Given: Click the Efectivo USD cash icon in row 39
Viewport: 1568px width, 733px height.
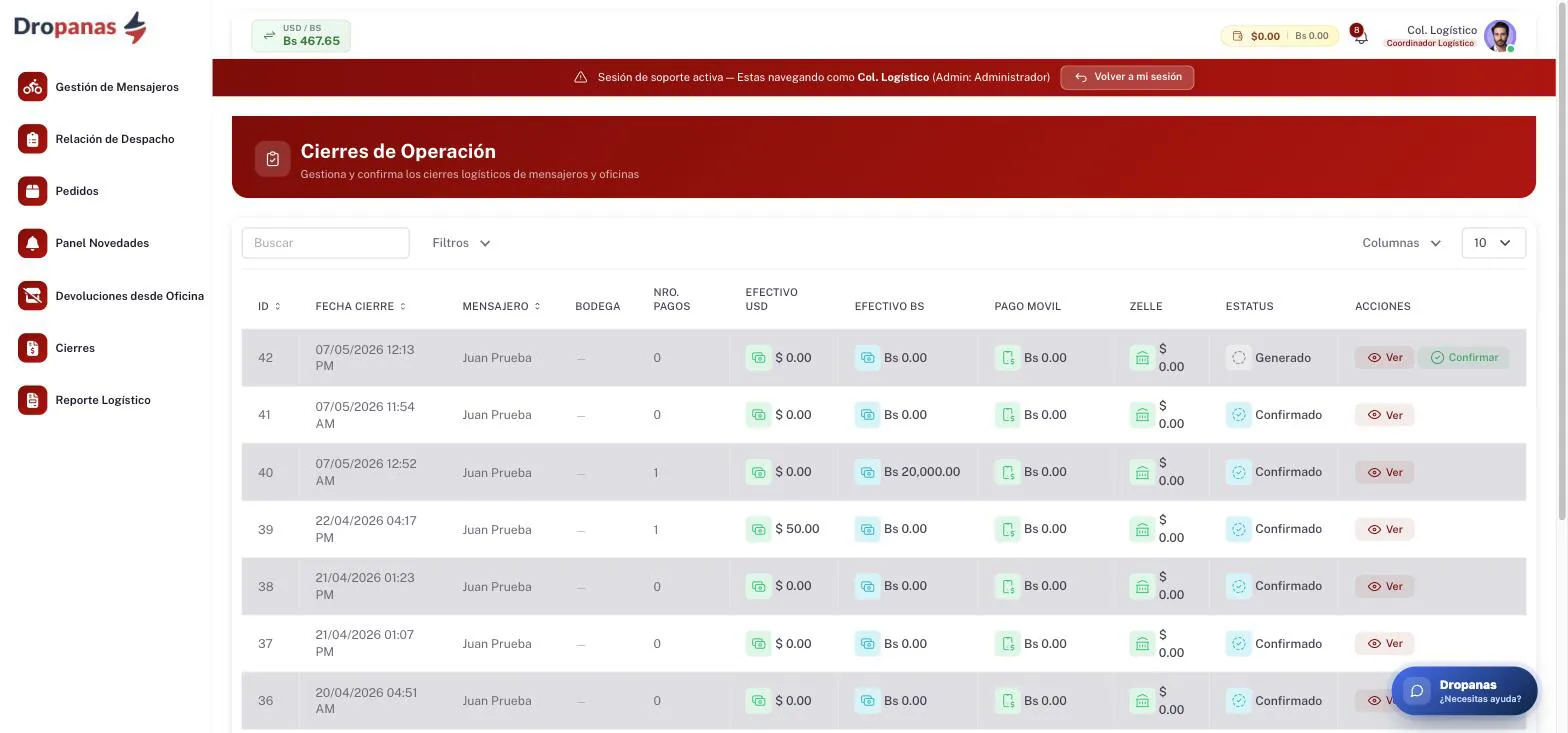Looking at the screenshot, I should (x=758, y=529).
